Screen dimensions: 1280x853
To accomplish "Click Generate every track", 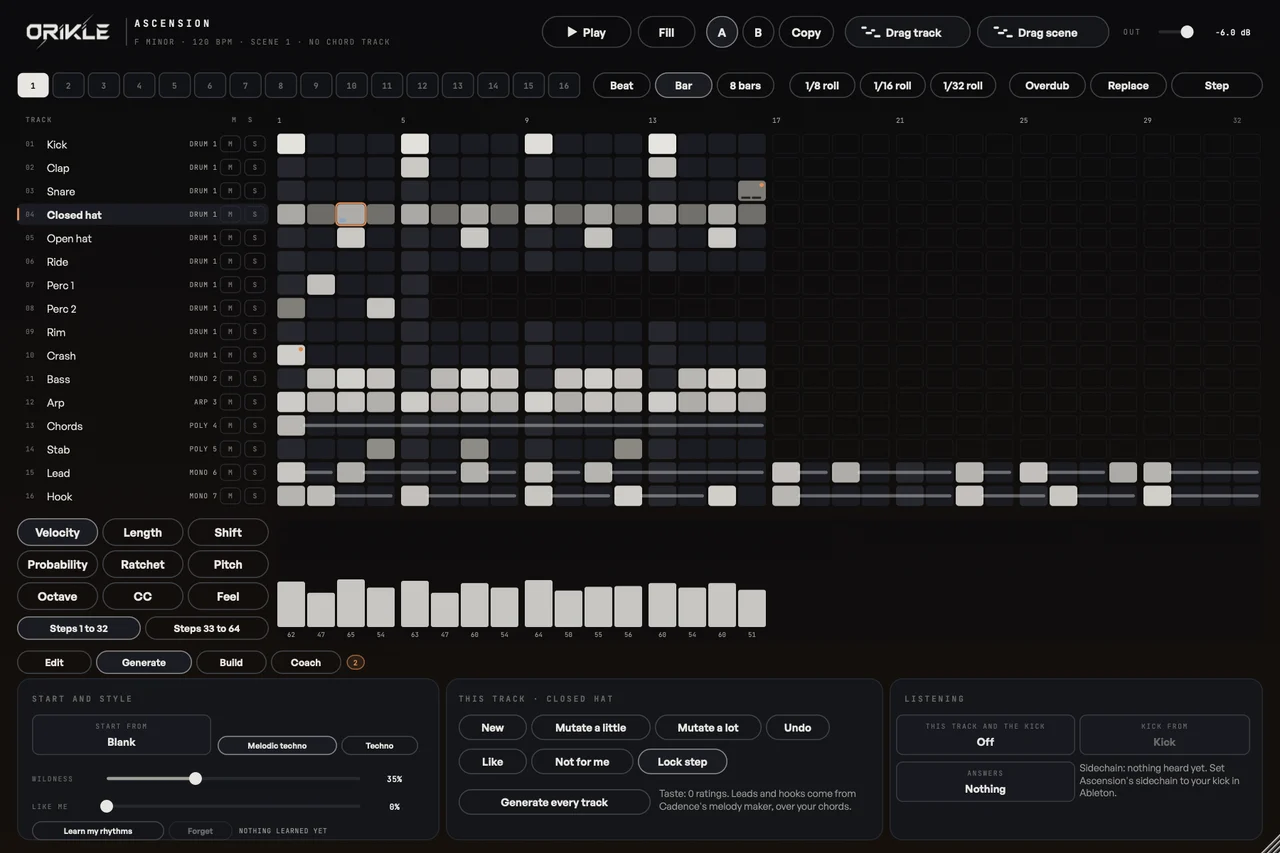I will 554,802.
